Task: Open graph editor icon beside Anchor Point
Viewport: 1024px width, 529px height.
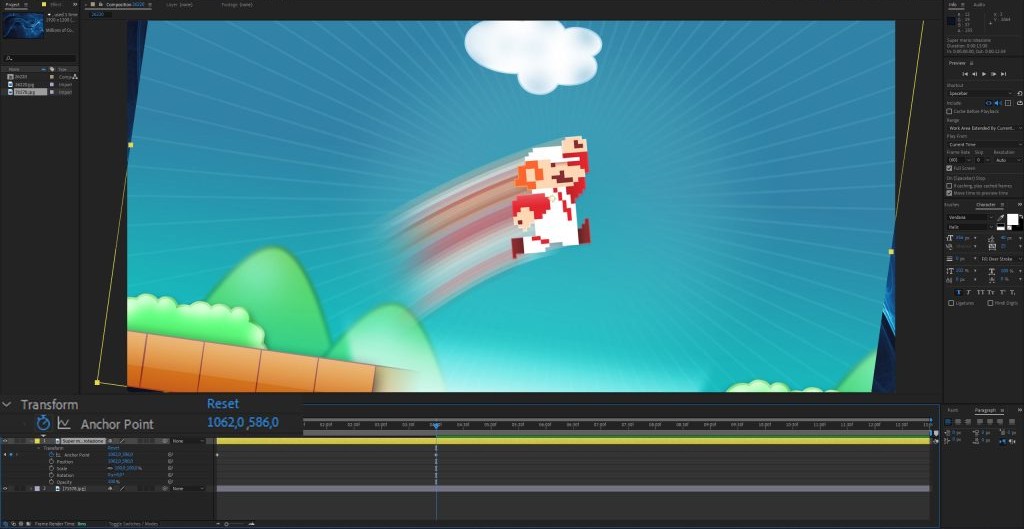Action: coord(64,423)
